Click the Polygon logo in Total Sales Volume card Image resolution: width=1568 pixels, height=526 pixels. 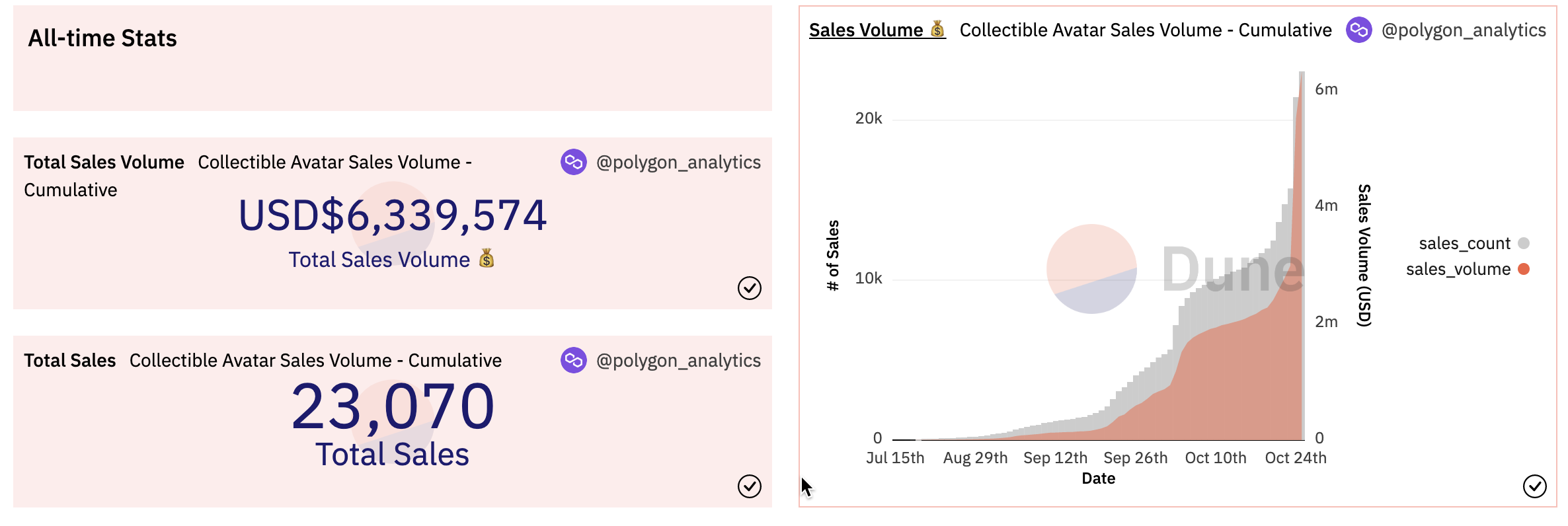(x=573, y=162)
